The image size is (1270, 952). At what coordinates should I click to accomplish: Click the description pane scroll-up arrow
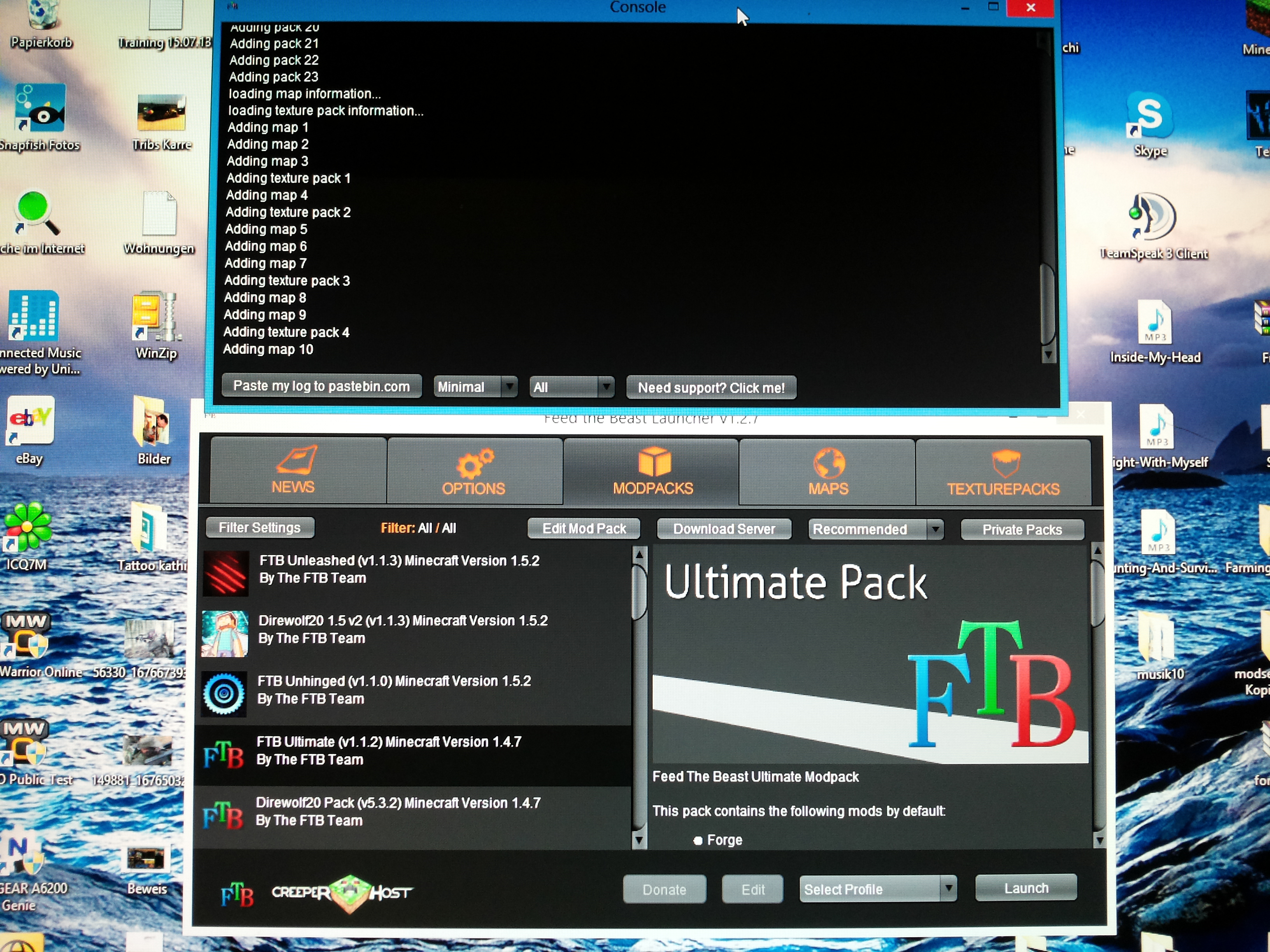click(1097, 551)
